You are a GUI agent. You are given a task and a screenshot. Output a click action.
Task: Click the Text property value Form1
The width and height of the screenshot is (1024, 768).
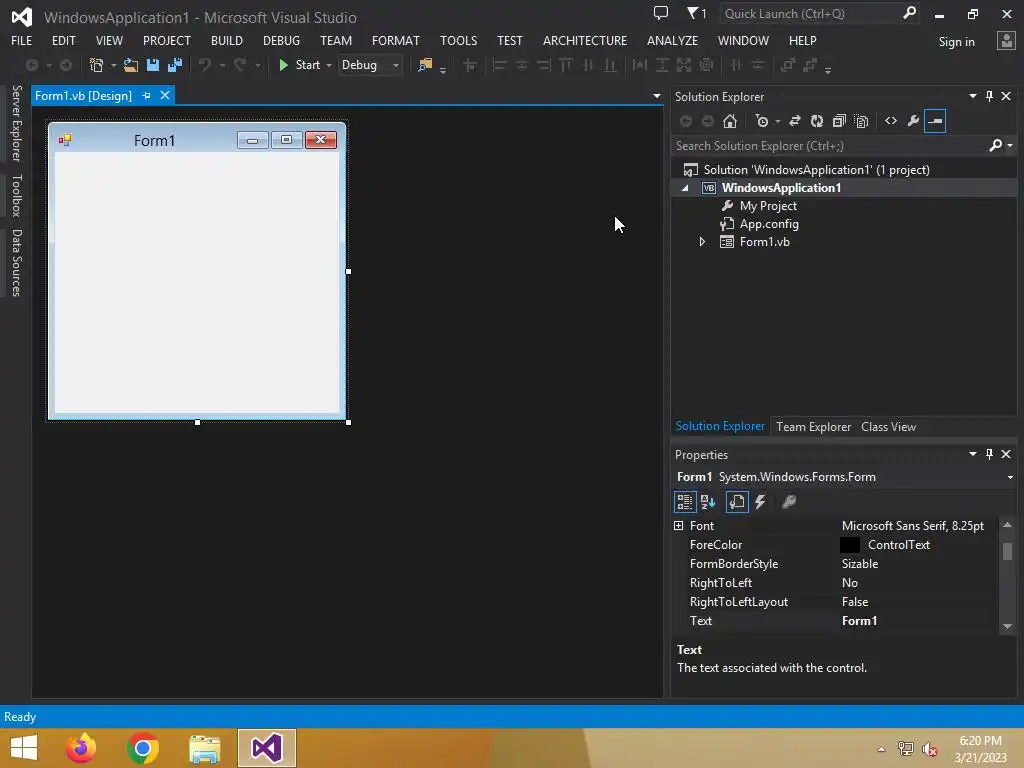[859, 620]
